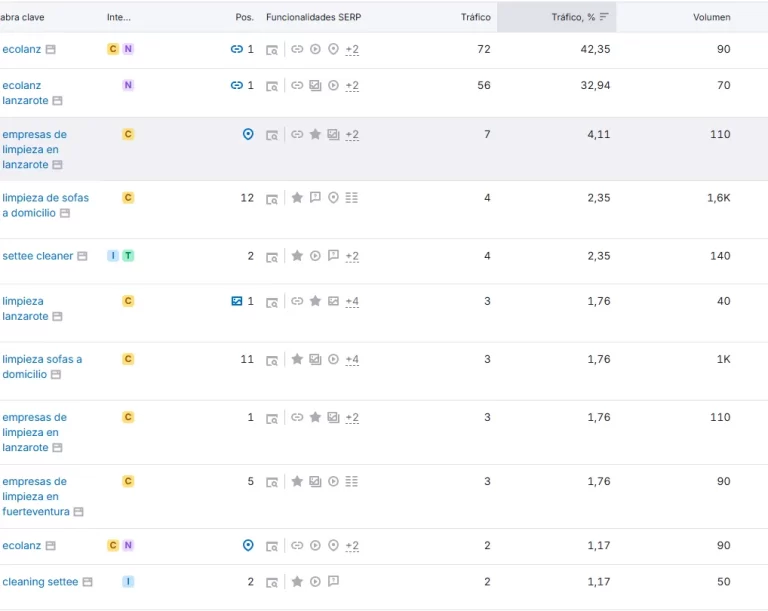The width and height of the screenshot is (768, 611).
Task: Expand +4 SERP features for limpieza lanzarote
Action: point(352,301)
